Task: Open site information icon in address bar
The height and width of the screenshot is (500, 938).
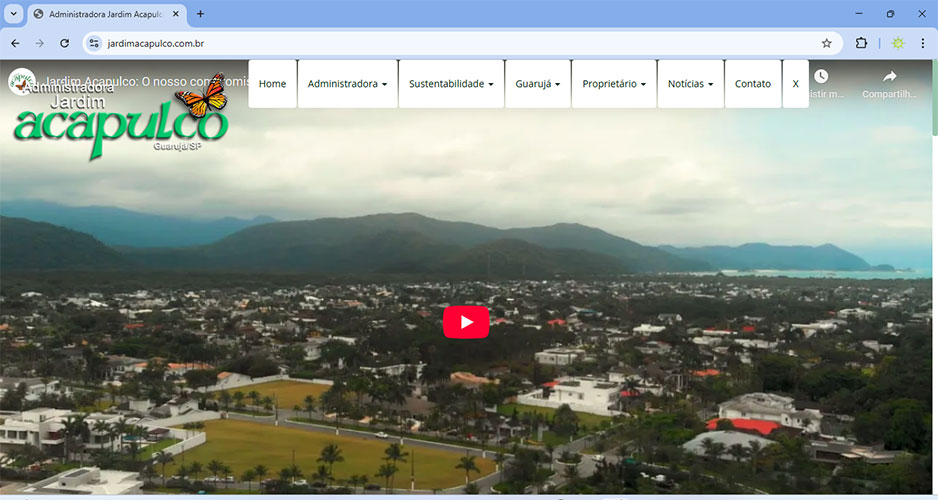Action: click(x=94, y=43)
